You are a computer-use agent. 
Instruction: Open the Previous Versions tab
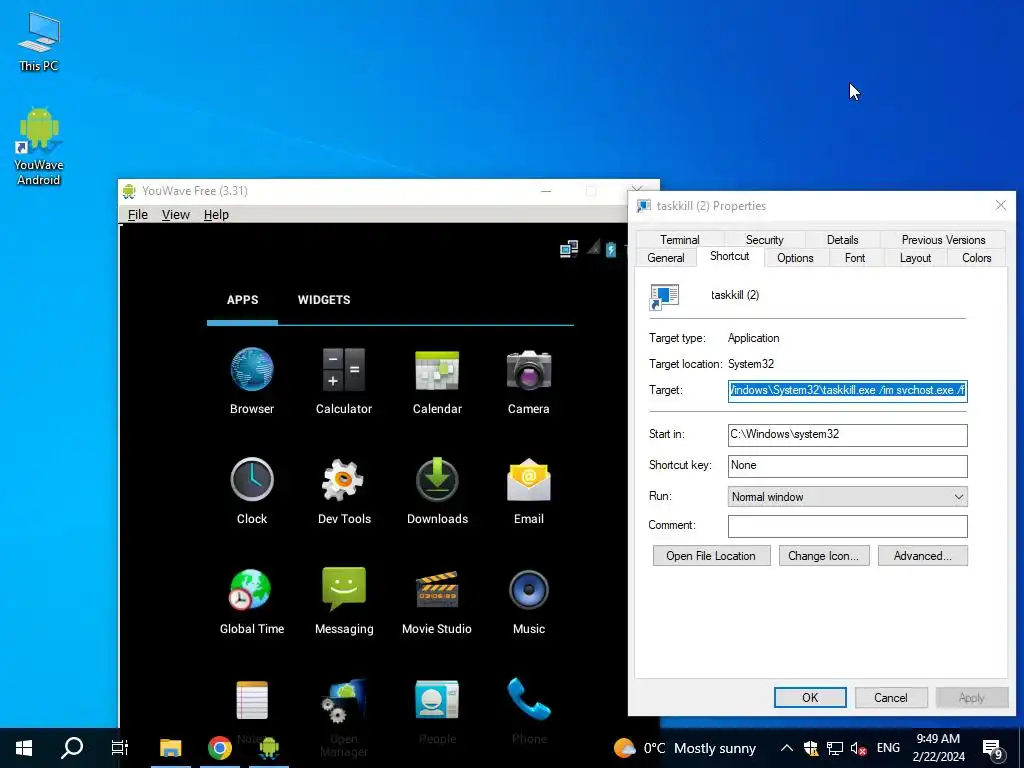click(x=943, y=240)
